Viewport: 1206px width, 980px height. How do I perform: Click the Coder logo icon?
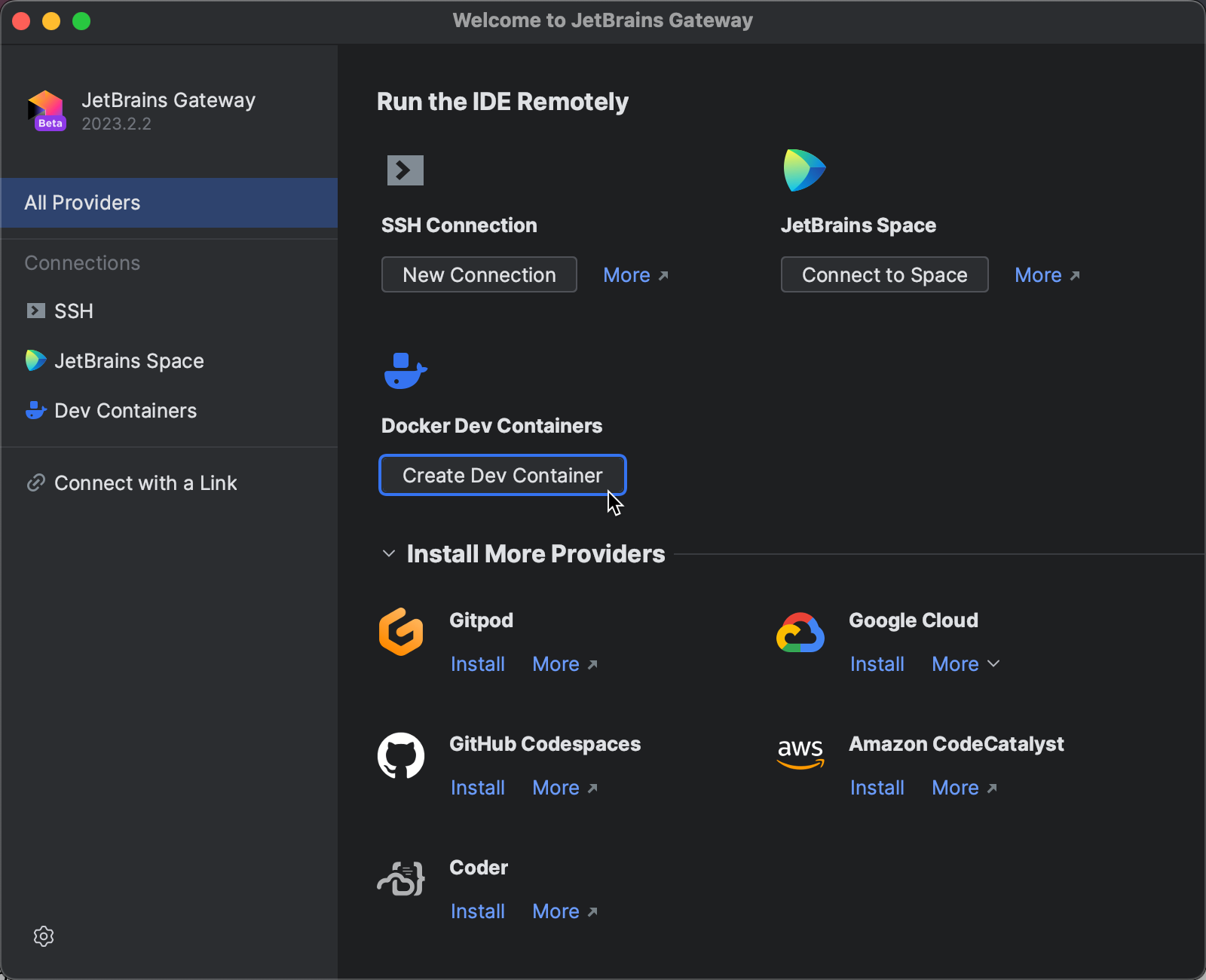(x=401, y=879)
